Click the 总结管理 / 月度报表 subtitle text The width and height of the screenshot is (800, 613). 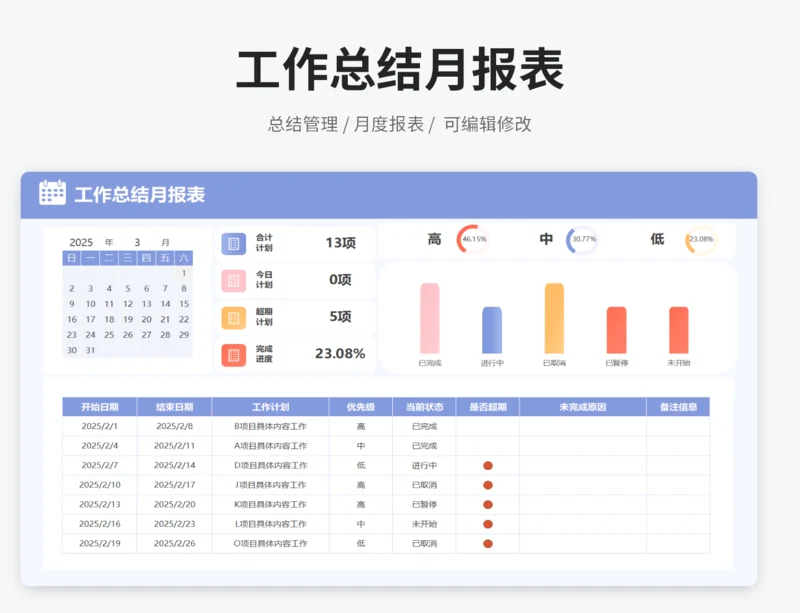346,124
